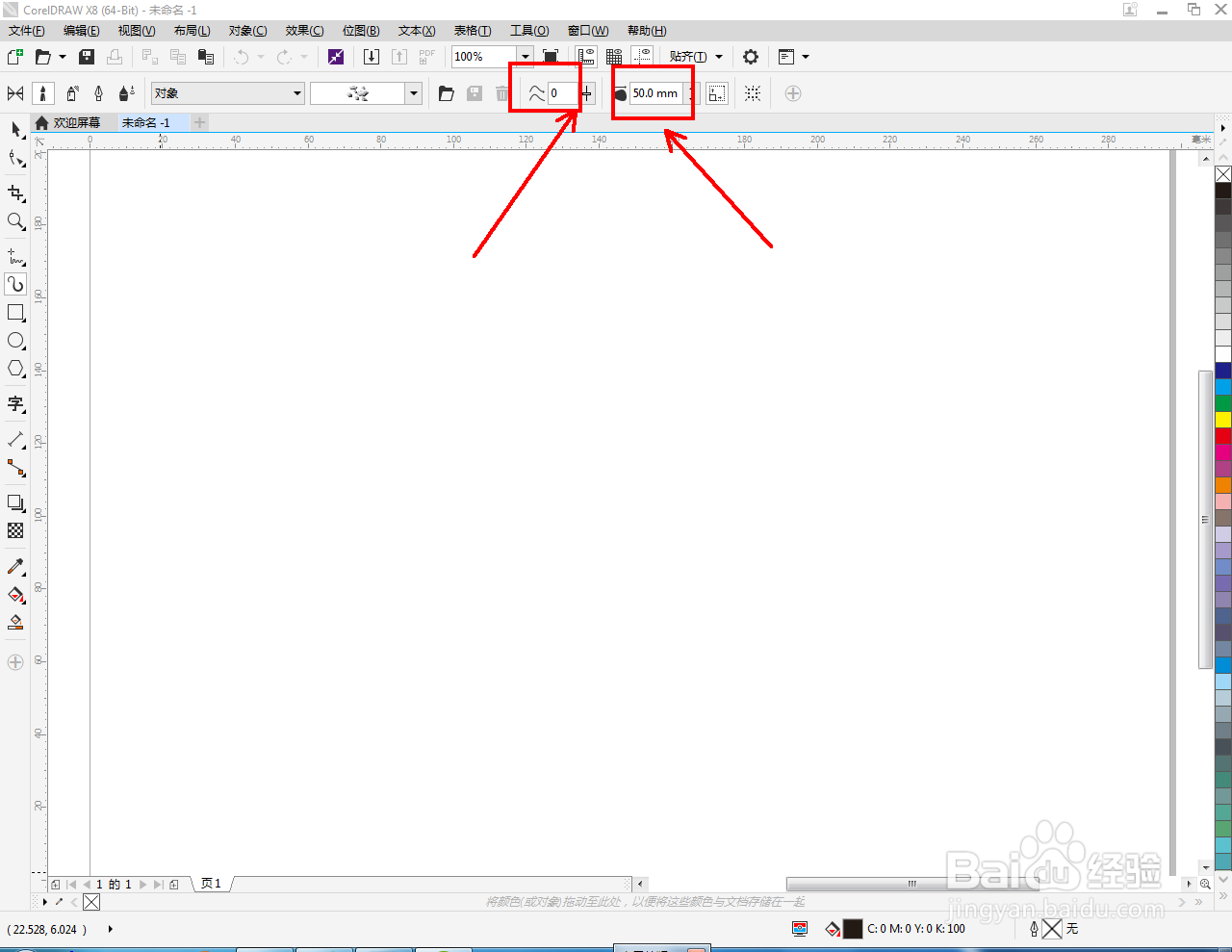Click the black fill color box in status bar
Screen dimensions: 1232x952
tap(853, 929)
